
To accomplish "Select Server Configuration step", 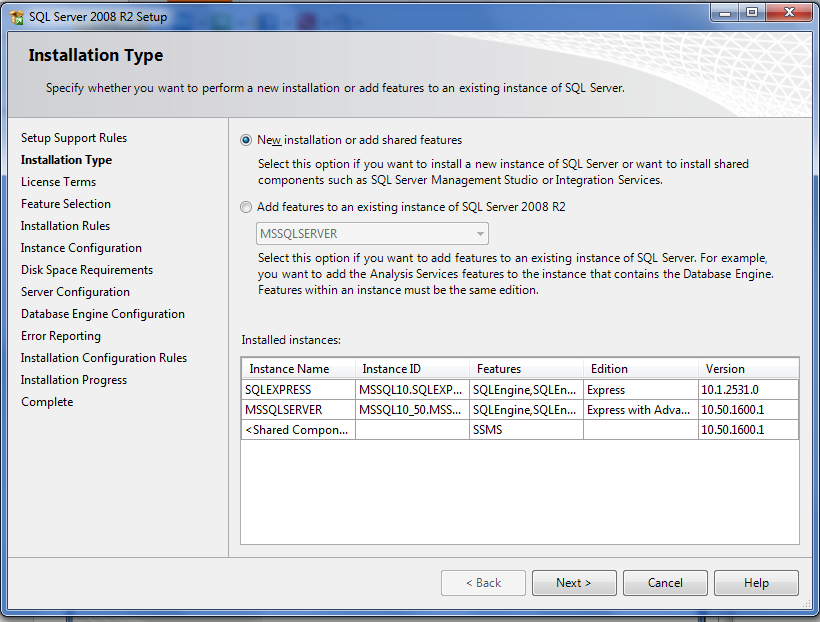I will click(75, 292).
